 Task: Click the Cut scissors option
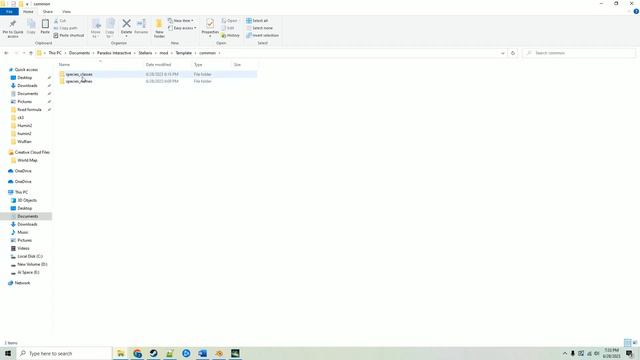(60, 21)
